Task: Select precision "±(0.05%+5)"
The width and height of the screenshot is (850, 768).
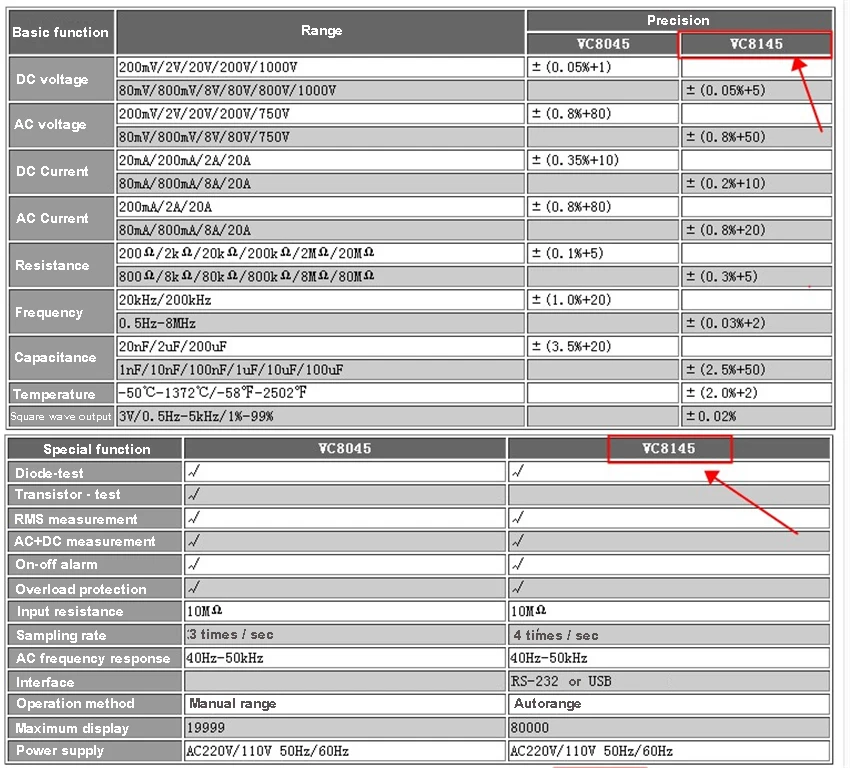Action: (756, 91)
